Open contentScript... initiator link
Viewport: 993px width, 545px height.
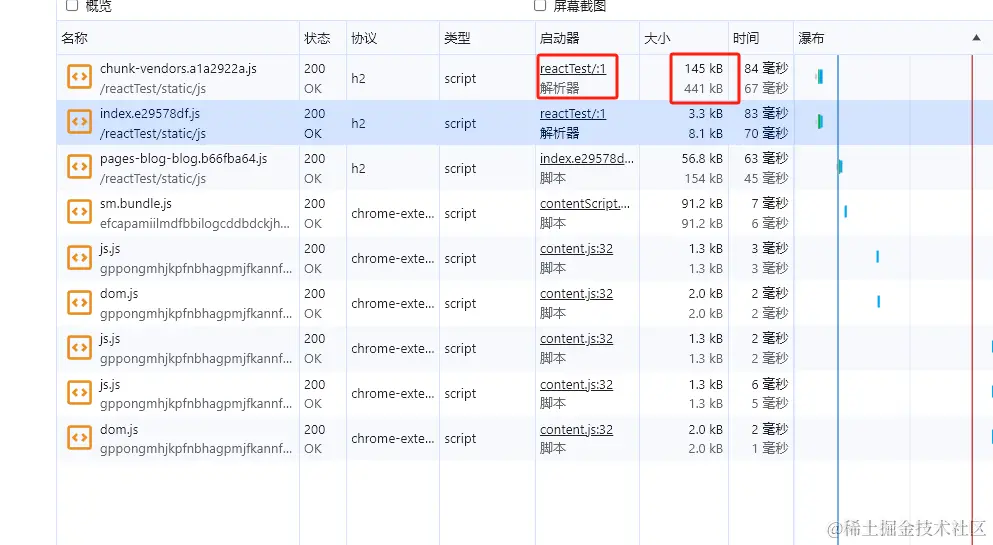click(585, 203)
